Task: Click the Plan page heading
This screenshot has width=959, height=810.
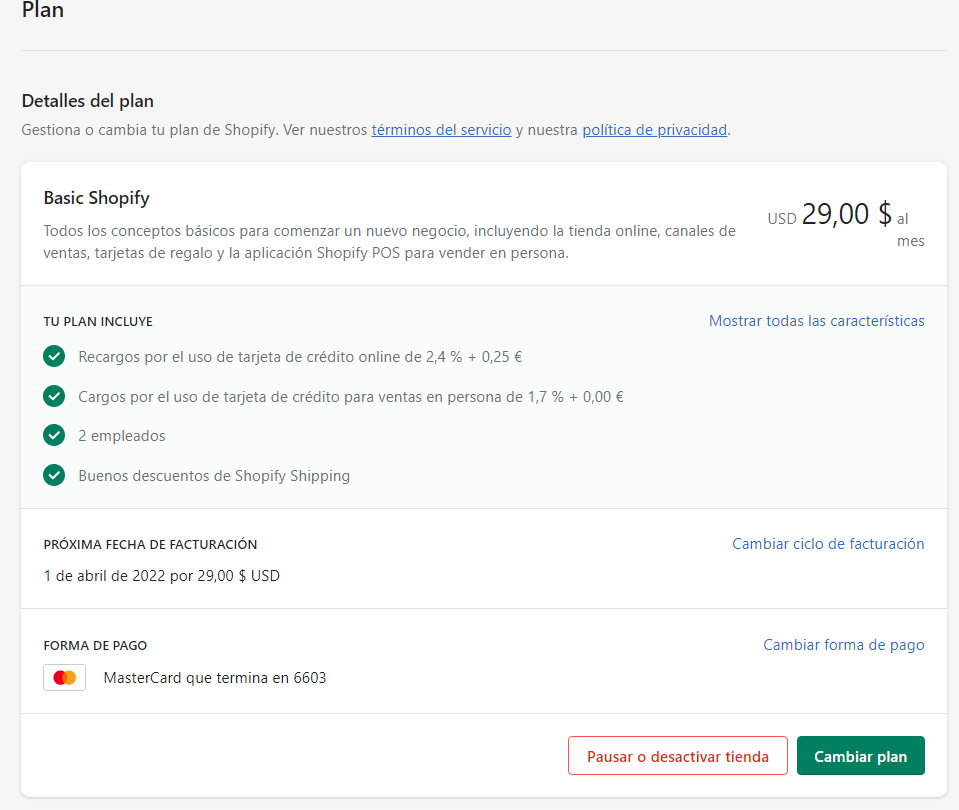Action: tap(43, 11)
